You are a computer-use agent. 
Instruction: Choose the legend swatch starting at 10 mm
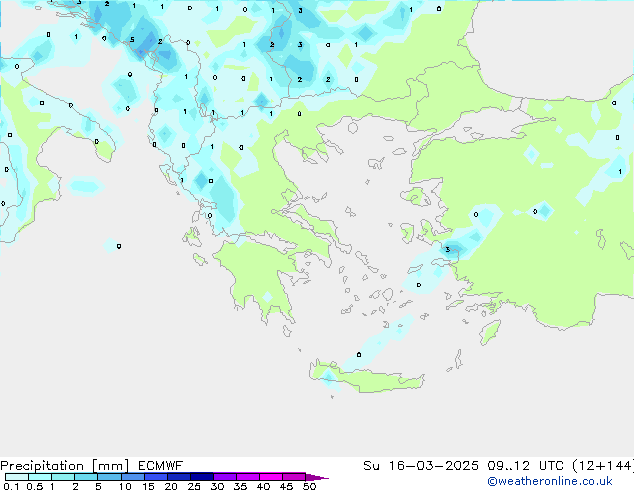[x=132, y=477]
